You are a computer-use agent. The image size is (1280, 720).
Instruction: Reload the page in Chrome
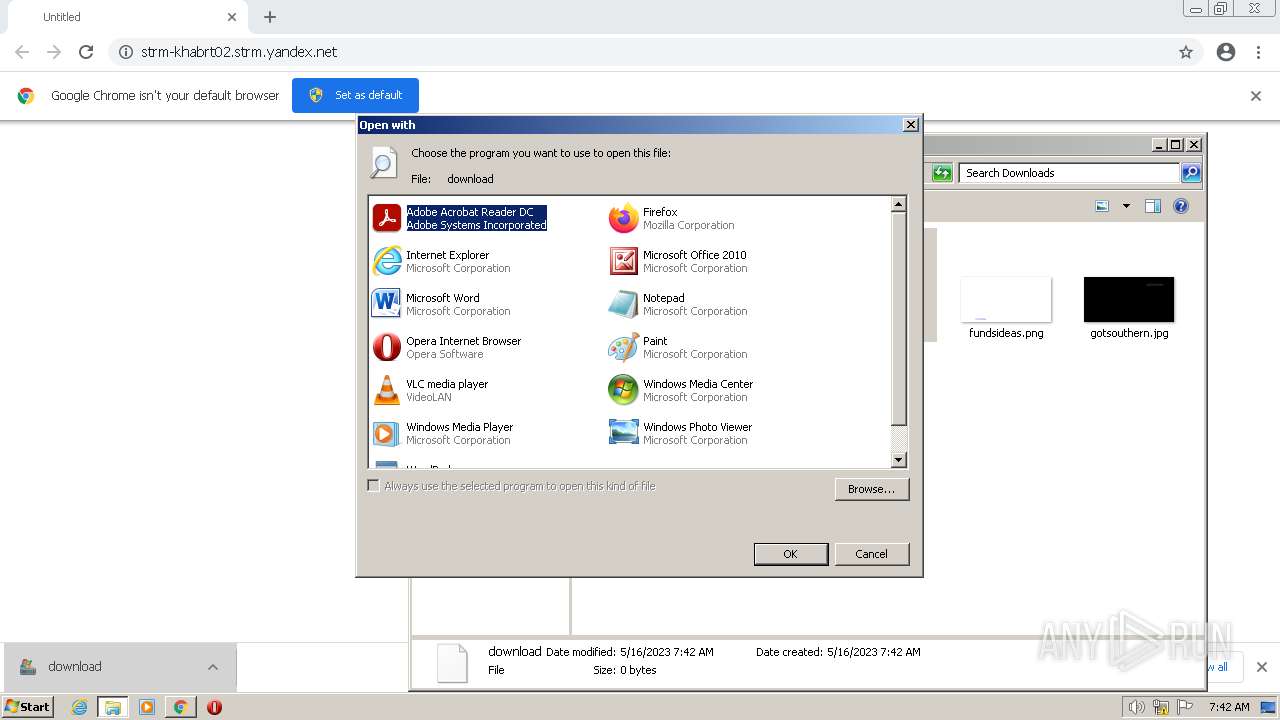pyautogui.click(x=86, y=52)
